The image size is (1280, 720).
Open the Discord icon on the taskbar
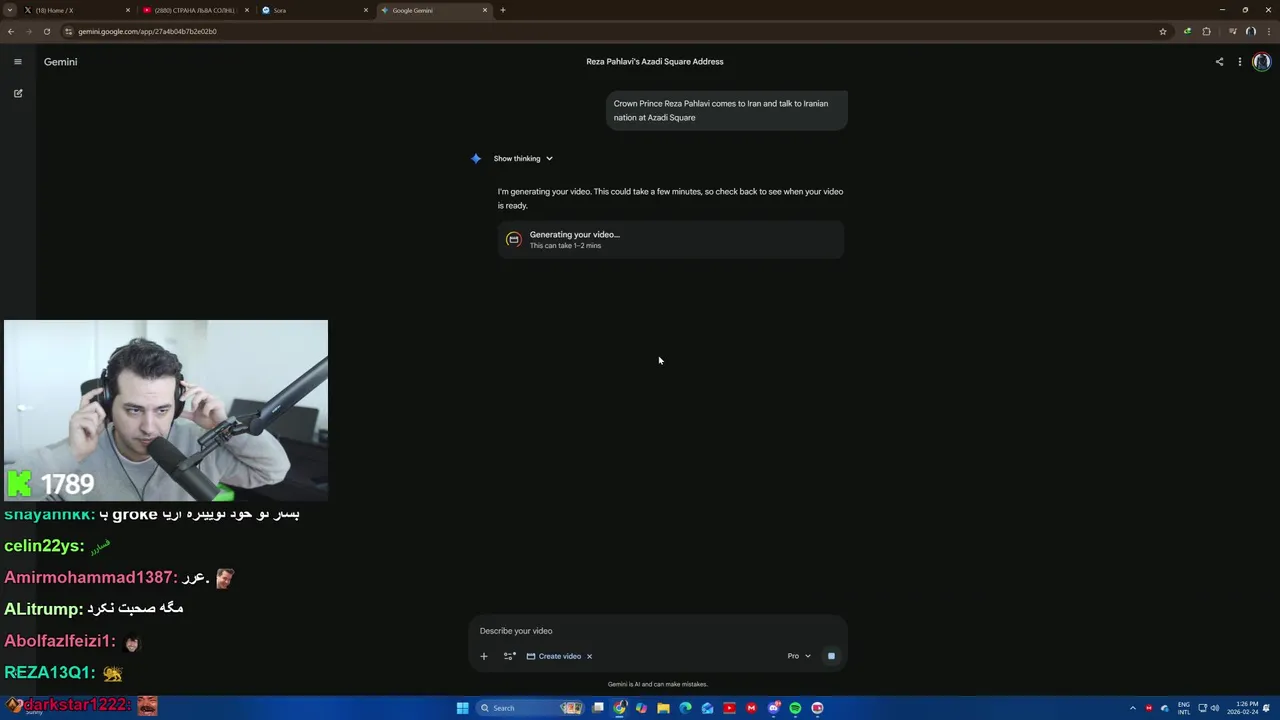(x=773, y=708)
